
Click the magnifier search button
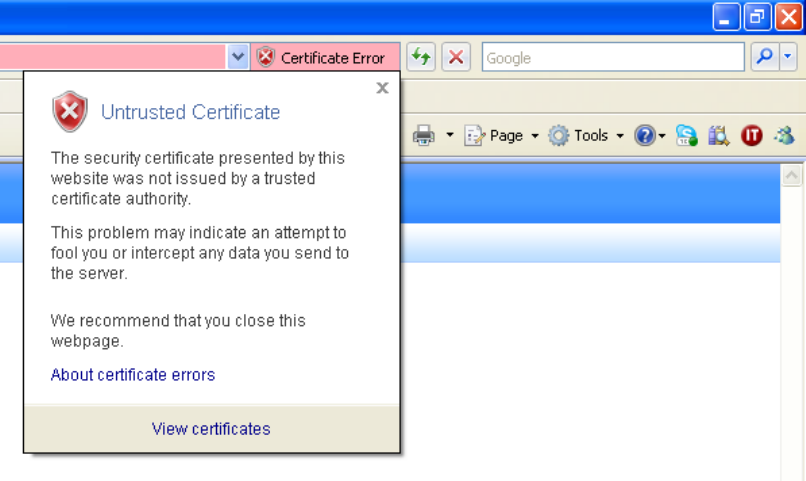(x=764, y=57)
